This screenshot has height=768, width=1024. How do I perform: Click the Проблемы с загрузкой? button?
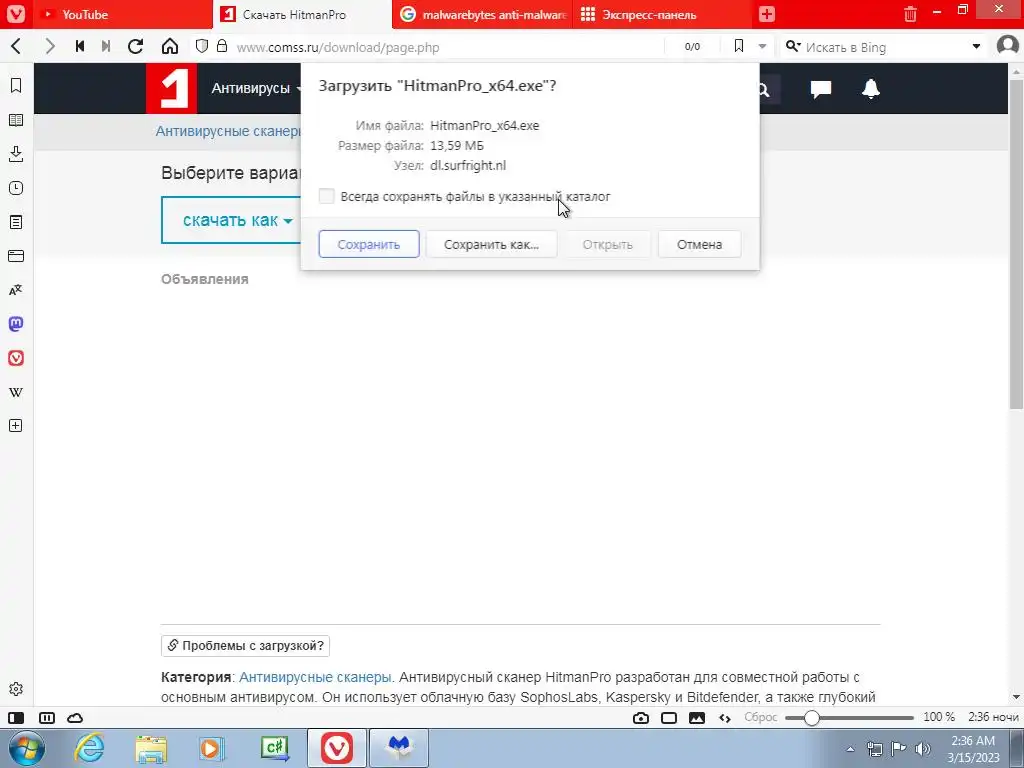246,645
